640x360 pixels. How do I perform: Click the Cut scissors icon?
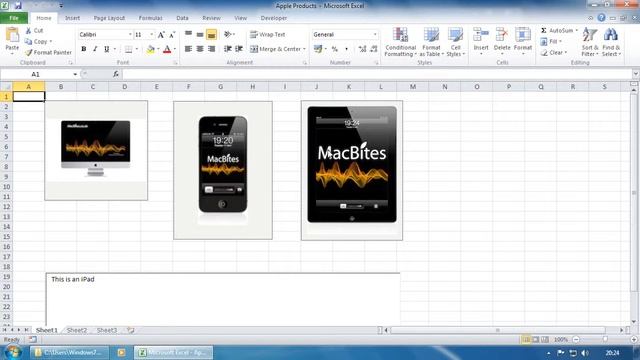(28, 31)
